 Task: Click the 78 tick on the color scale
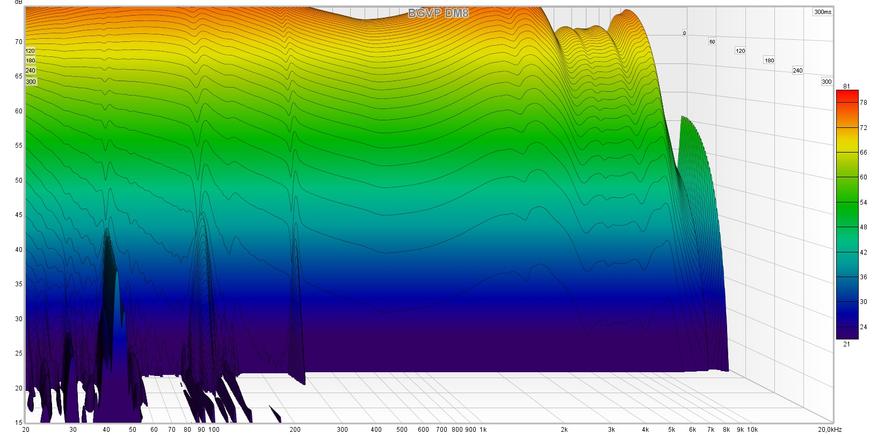click(864, 102)
